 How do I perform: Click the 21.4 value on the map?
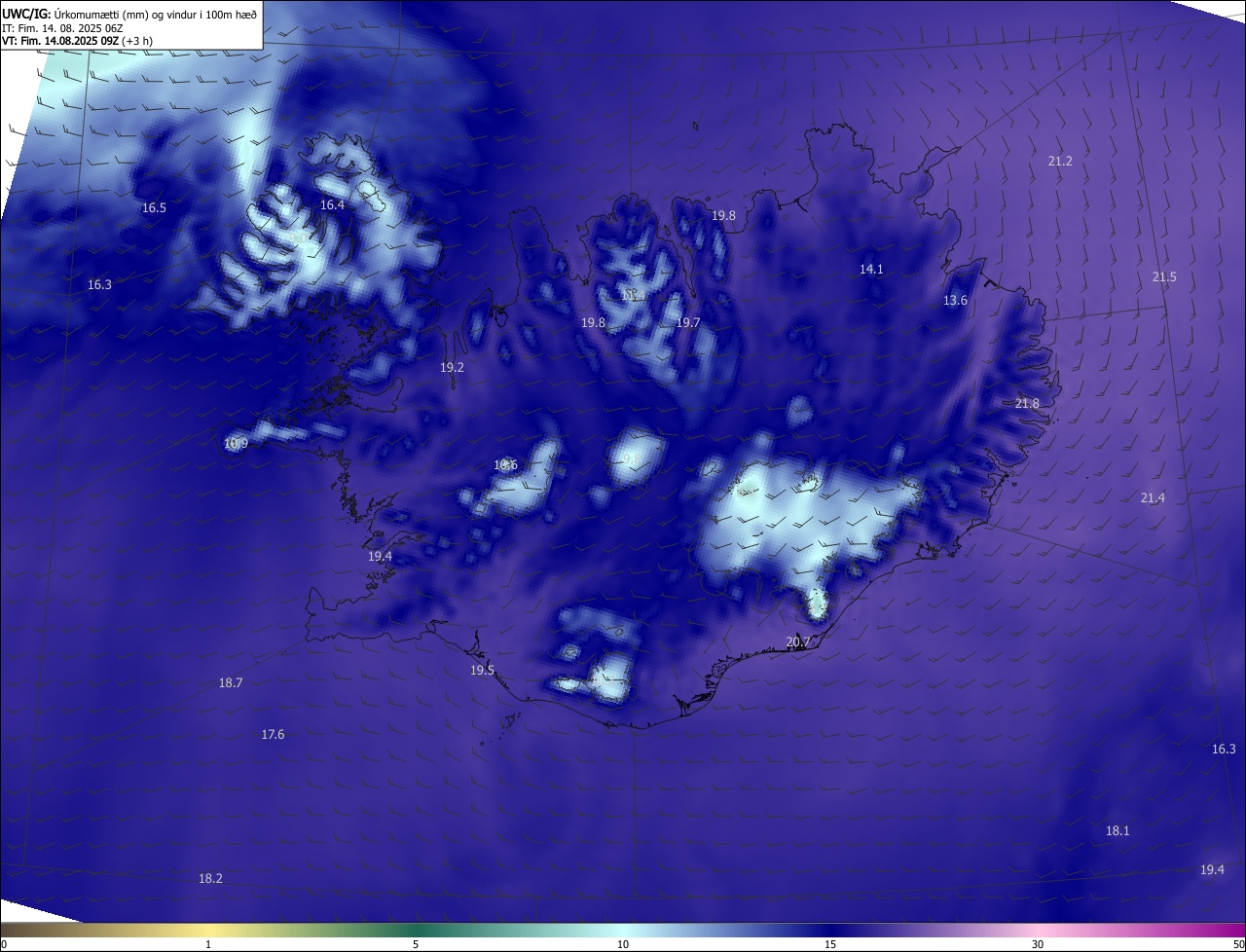pyautogui.click(x=1153, y=498)
